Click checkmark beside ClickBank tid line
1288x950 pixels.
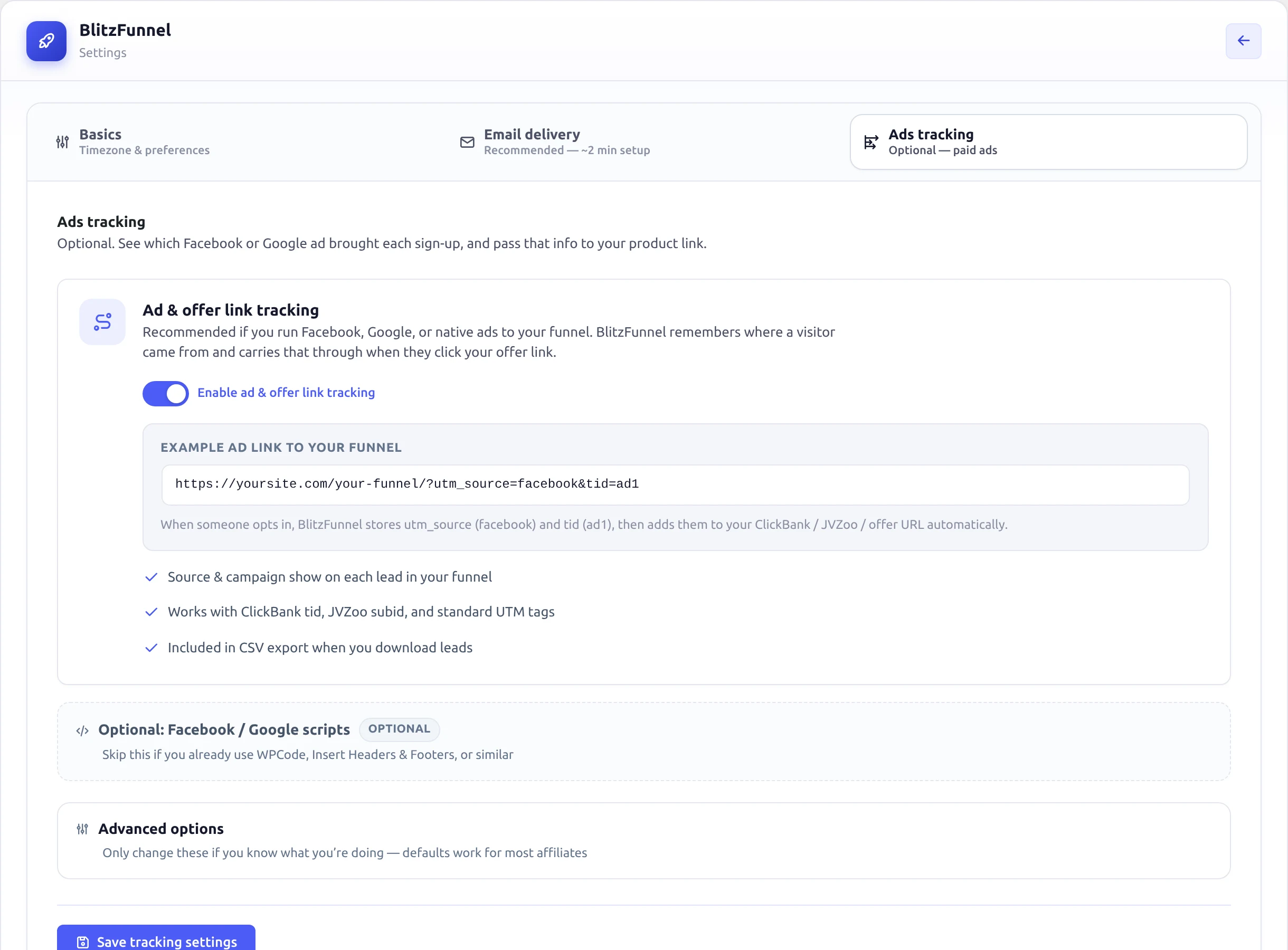151,612
